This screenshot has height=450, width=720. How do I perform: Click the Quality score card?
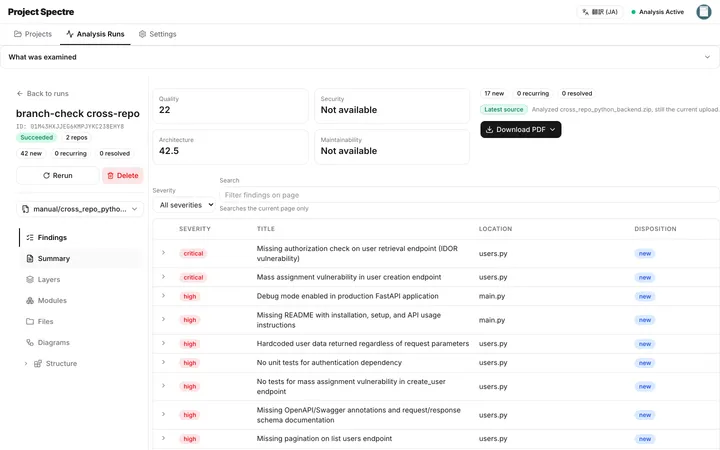(230, 106)
